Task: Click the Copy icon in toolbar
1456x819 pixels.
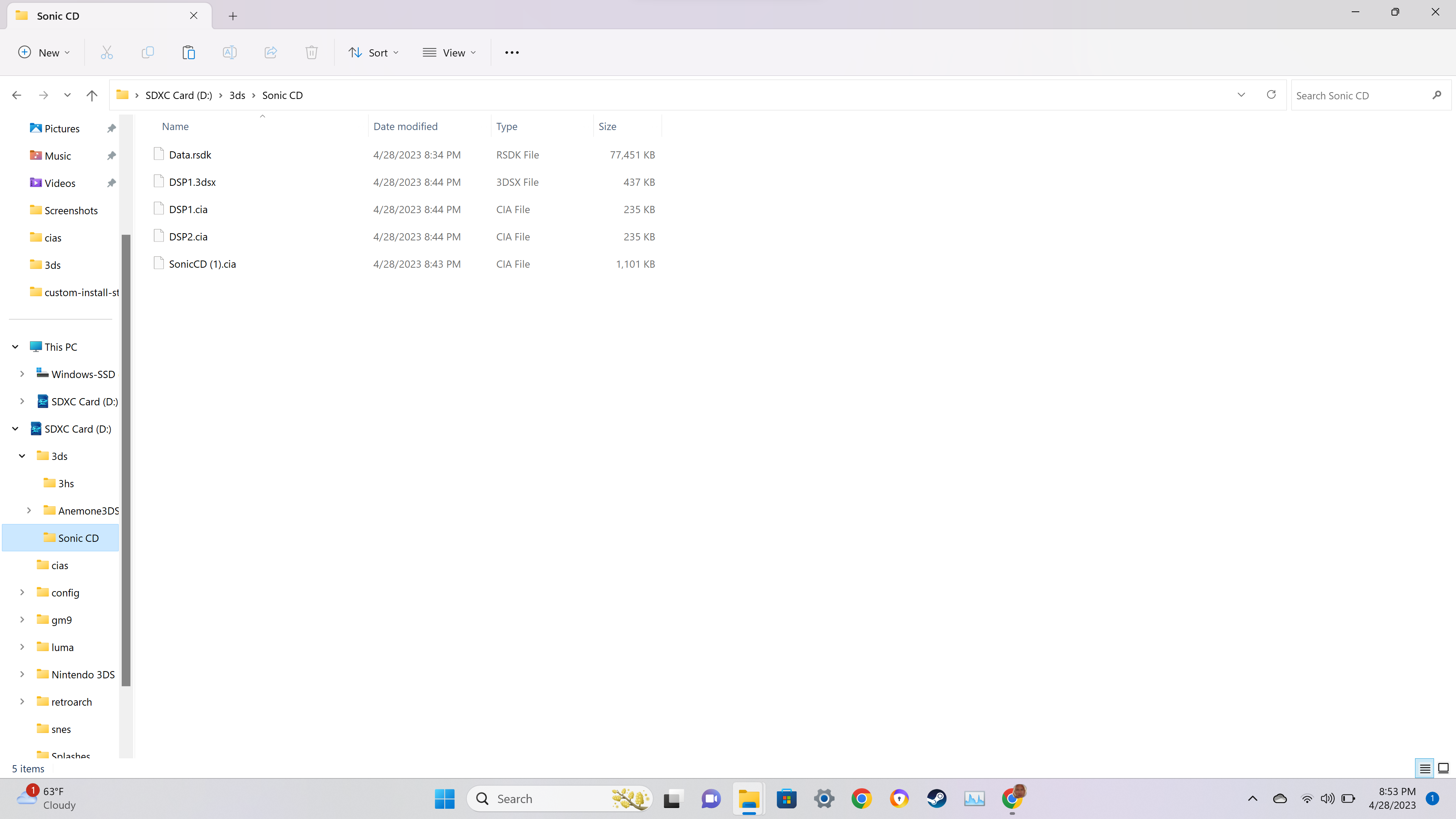Action: click(147, 53)
